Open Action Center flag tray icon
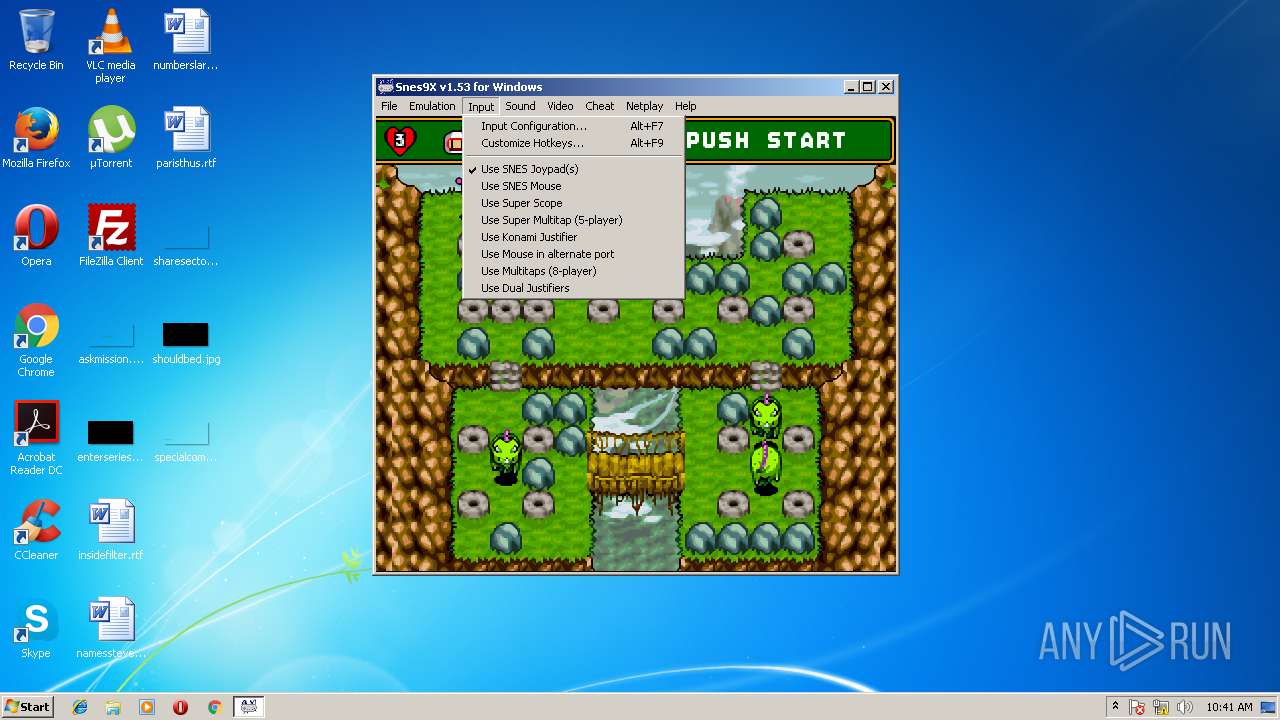The width and height of the screenshot is (1280, 720). pyautogui.click(x=1138, y=707)
